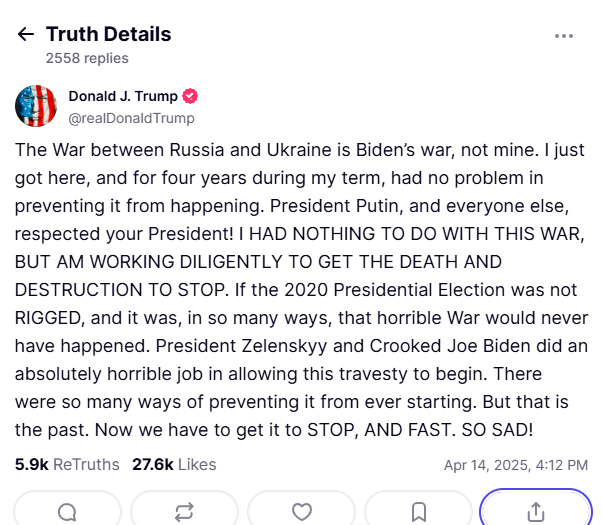602x525 pixels.
Task: Go back using the left arrow
Action: point(26,34)
